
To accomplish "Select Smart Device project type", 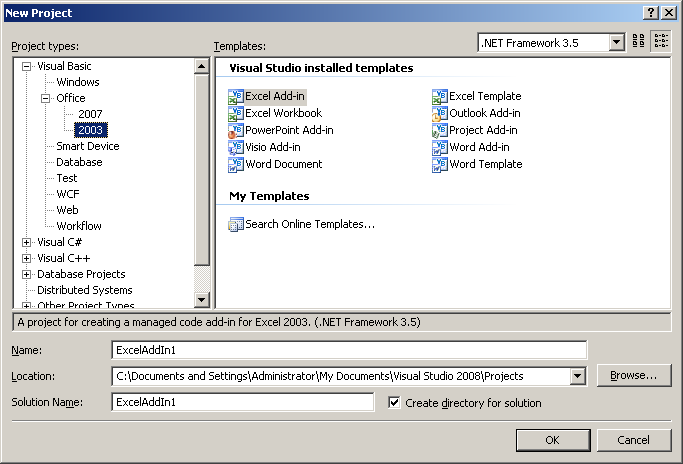I will (88, 146).
